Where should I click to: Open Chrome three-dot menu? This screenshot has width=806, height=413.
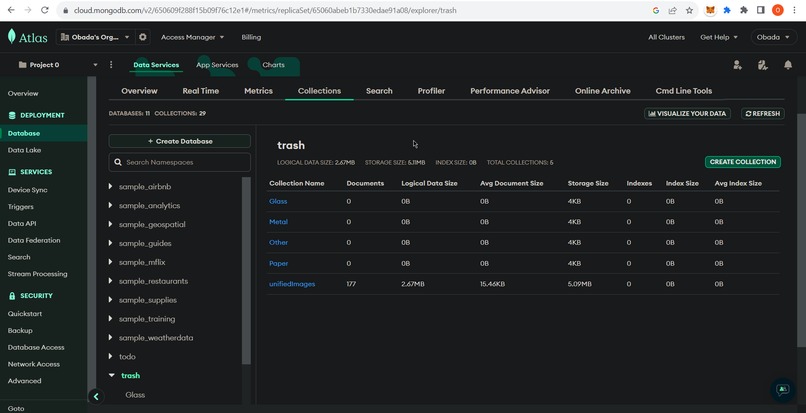coord(794,10)
